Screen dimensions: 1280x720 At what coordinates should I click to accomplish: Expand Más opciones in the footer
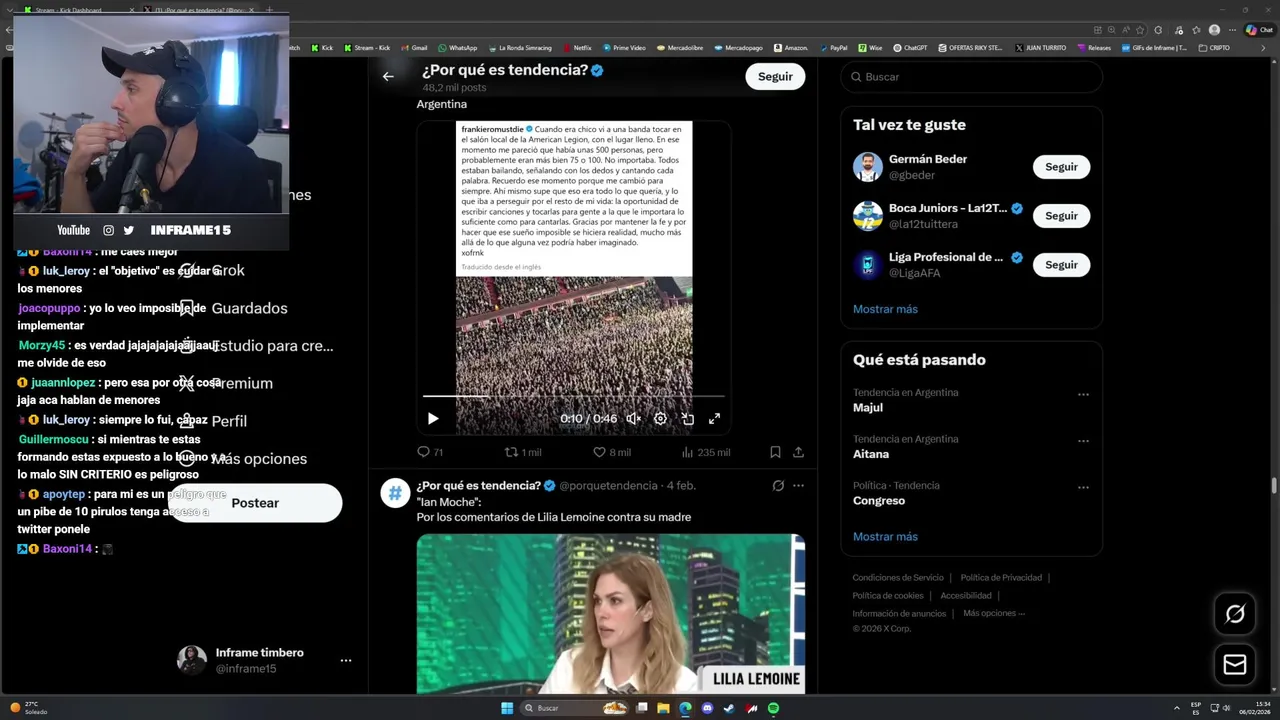click(993, 614)
